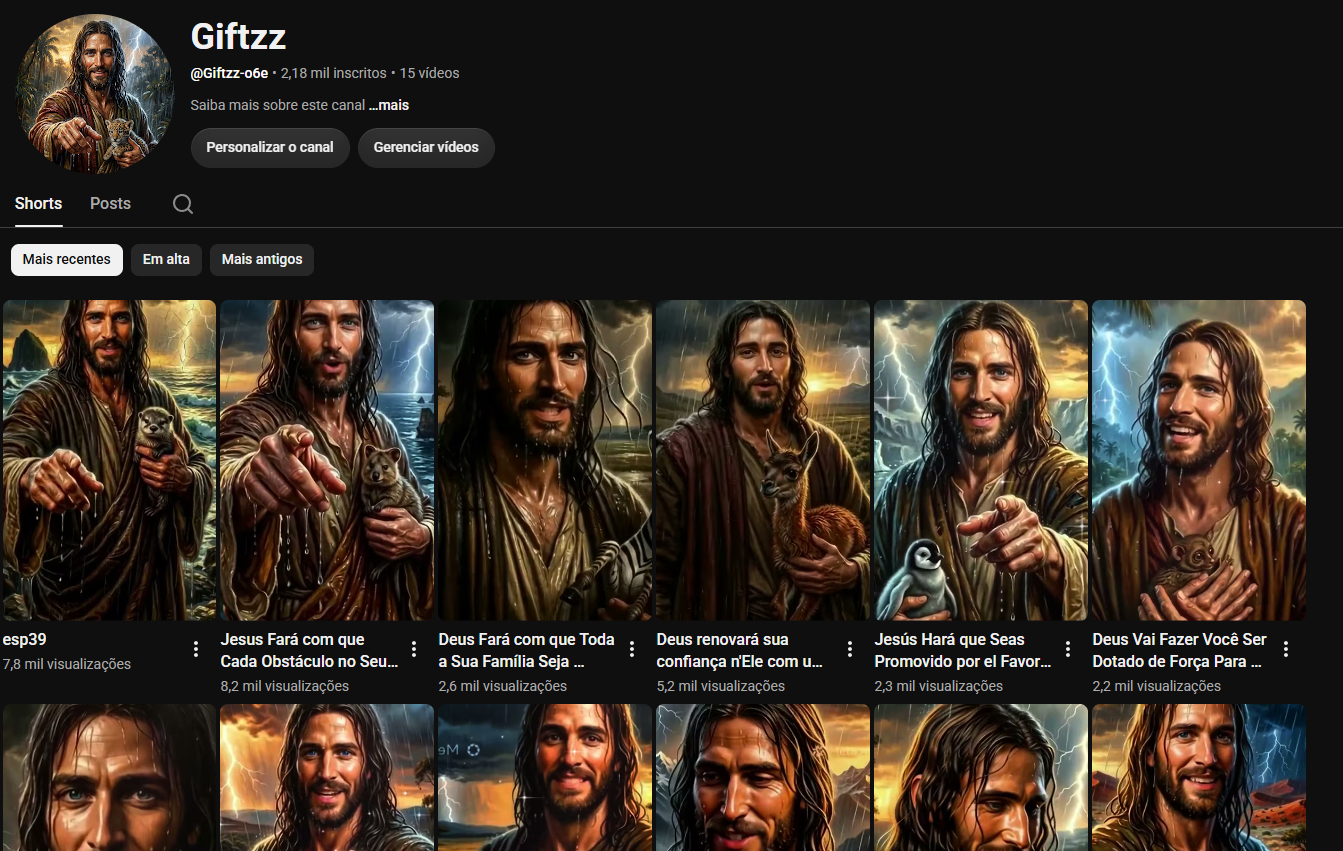Click the Giftzz channel profile picture
1343x851 pixels.
[96, 94]
